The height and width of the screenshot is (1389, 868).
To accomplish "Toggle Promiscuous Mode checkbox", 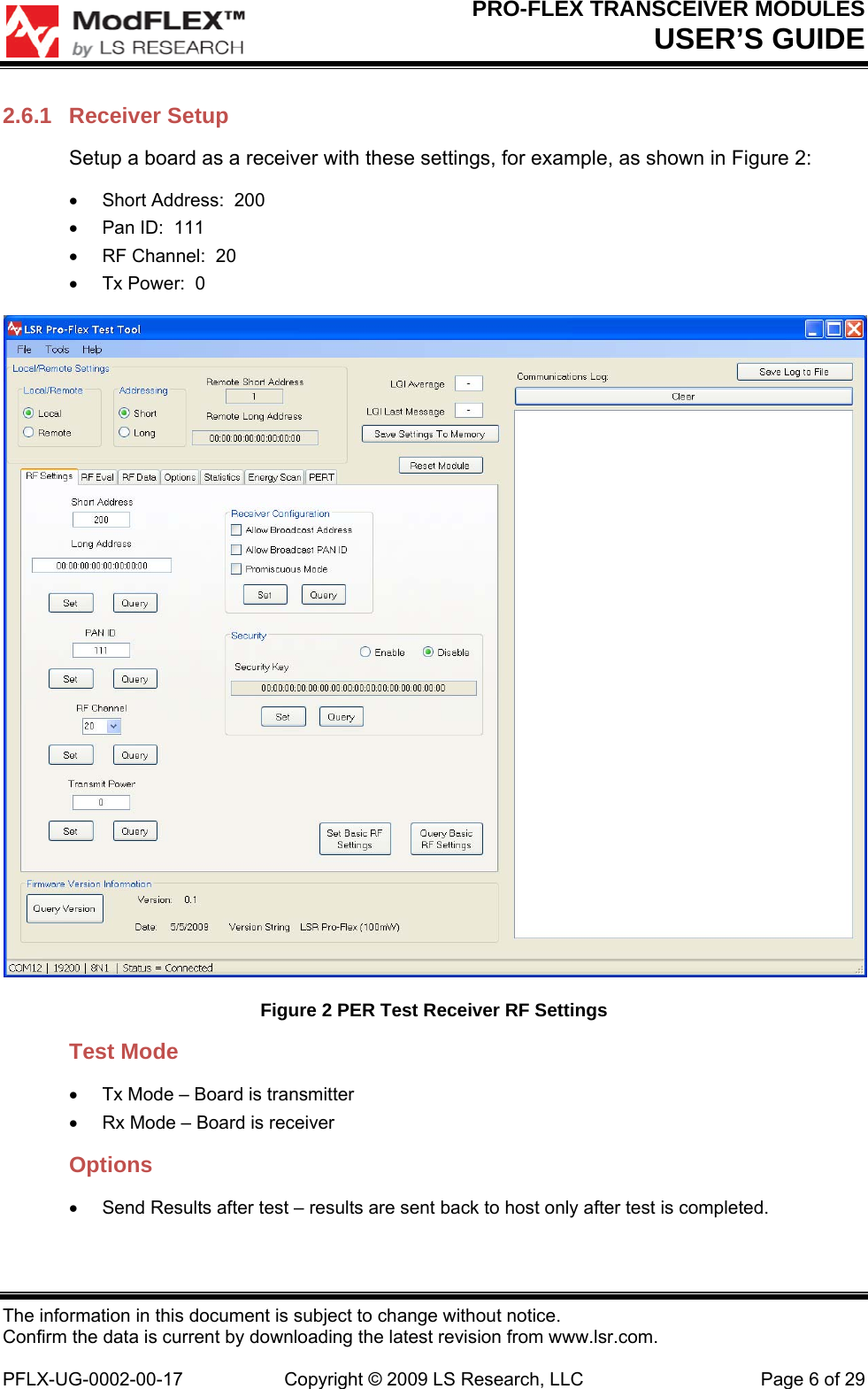I will pos(236,569).
